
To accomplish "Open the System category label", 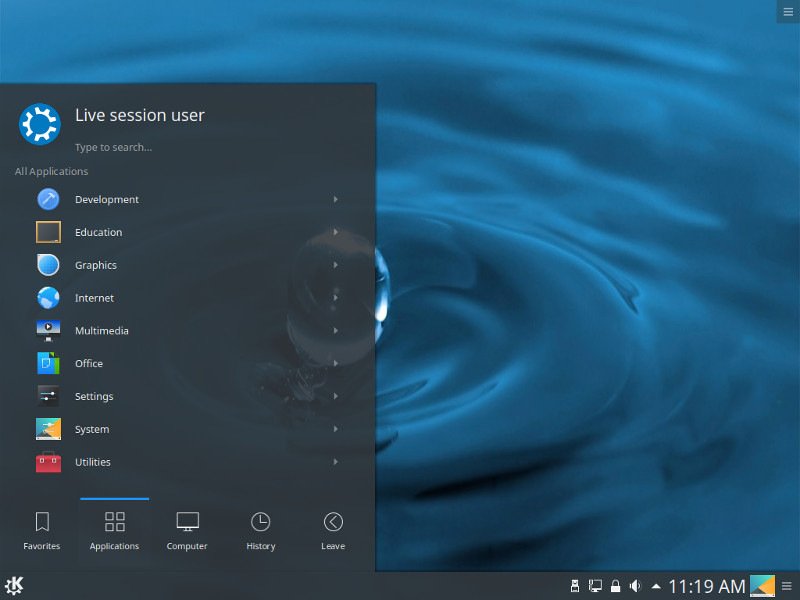I will click(92, 430).
